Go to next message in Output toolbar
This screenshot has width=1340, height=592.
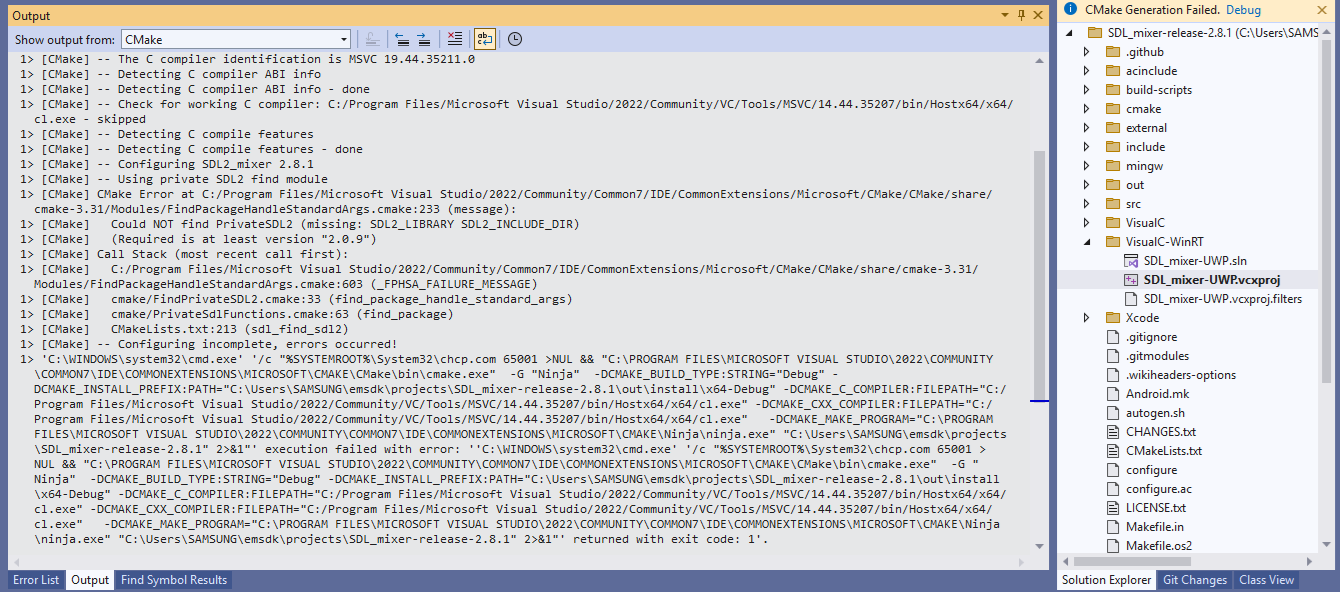(424, 39)
